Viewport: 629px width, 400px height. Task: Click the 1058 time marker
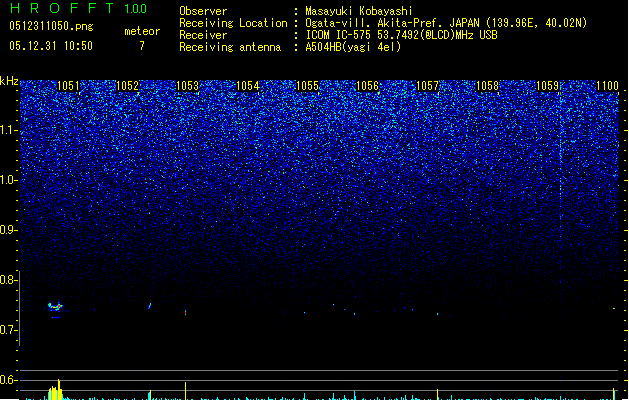coord(487,85)
